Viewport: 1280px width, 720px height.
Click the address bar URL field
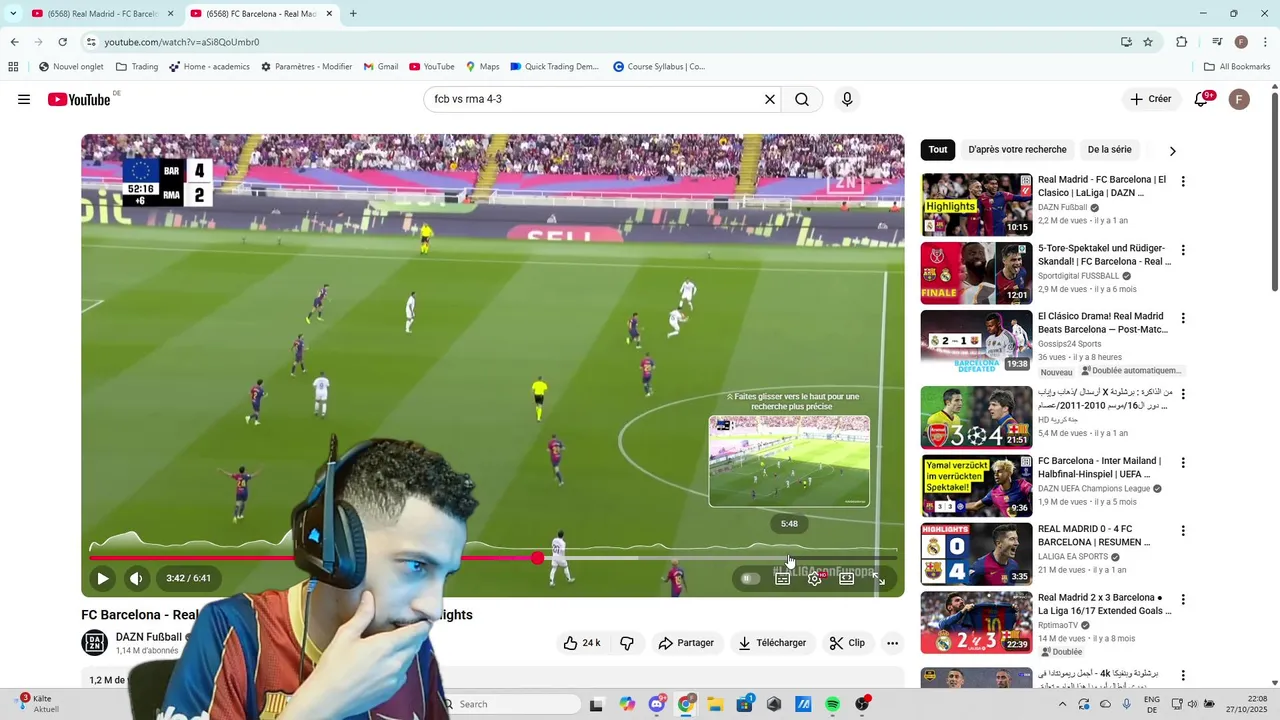pyautogui.click(x=600, y=42)
